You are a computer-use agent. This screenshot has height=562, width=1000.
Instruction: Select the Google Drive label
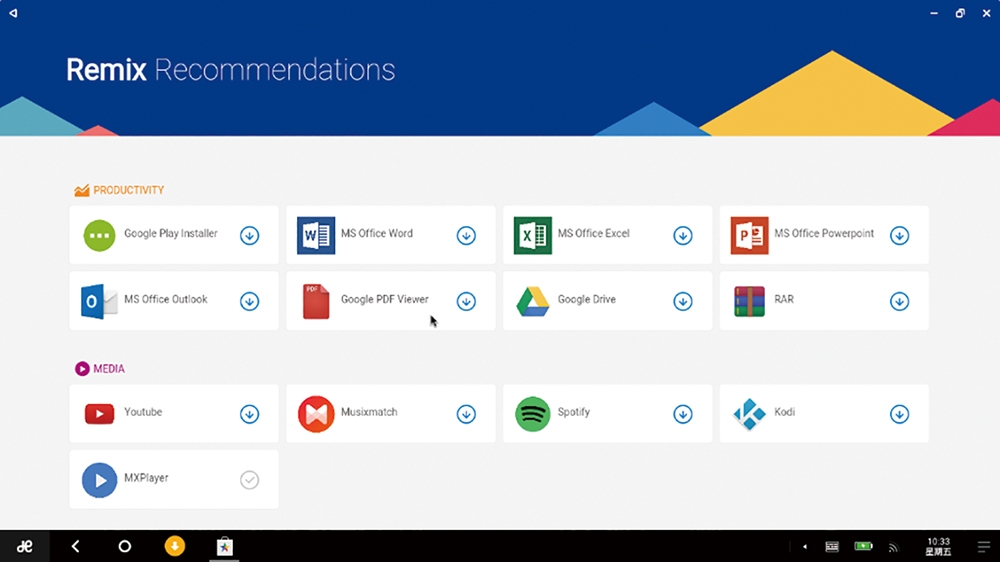tap(587, 299)
